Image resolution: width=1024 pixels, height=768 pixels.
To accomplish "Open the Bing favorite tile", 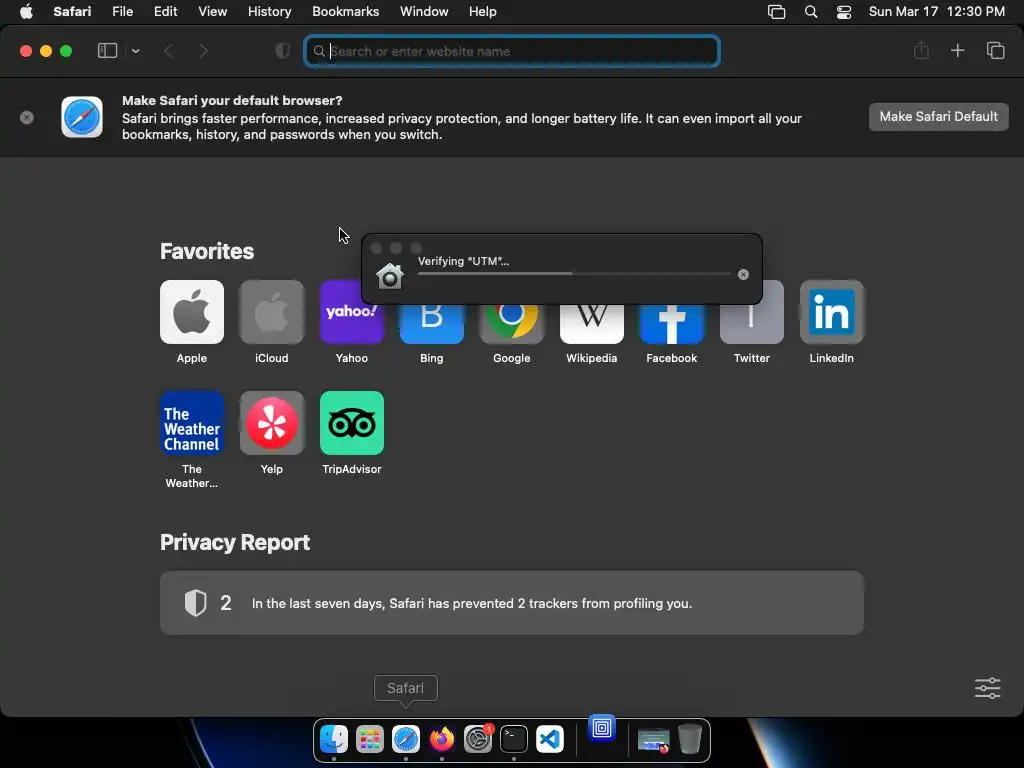I will click(x=432, y=324).
